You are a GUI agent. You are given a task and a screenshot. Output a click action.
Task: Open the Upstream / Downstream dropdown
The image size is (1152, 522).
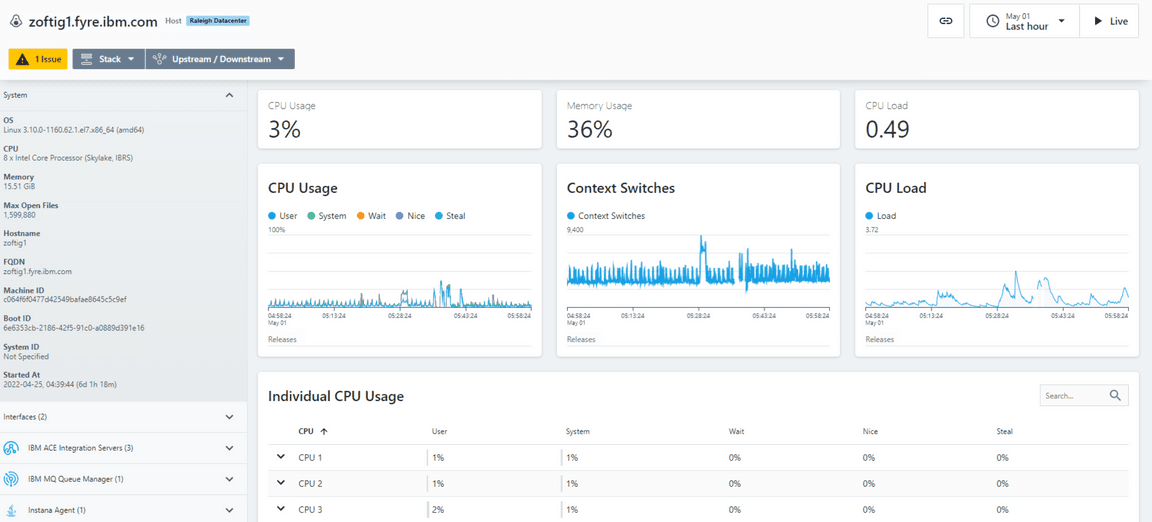(220, 59)
